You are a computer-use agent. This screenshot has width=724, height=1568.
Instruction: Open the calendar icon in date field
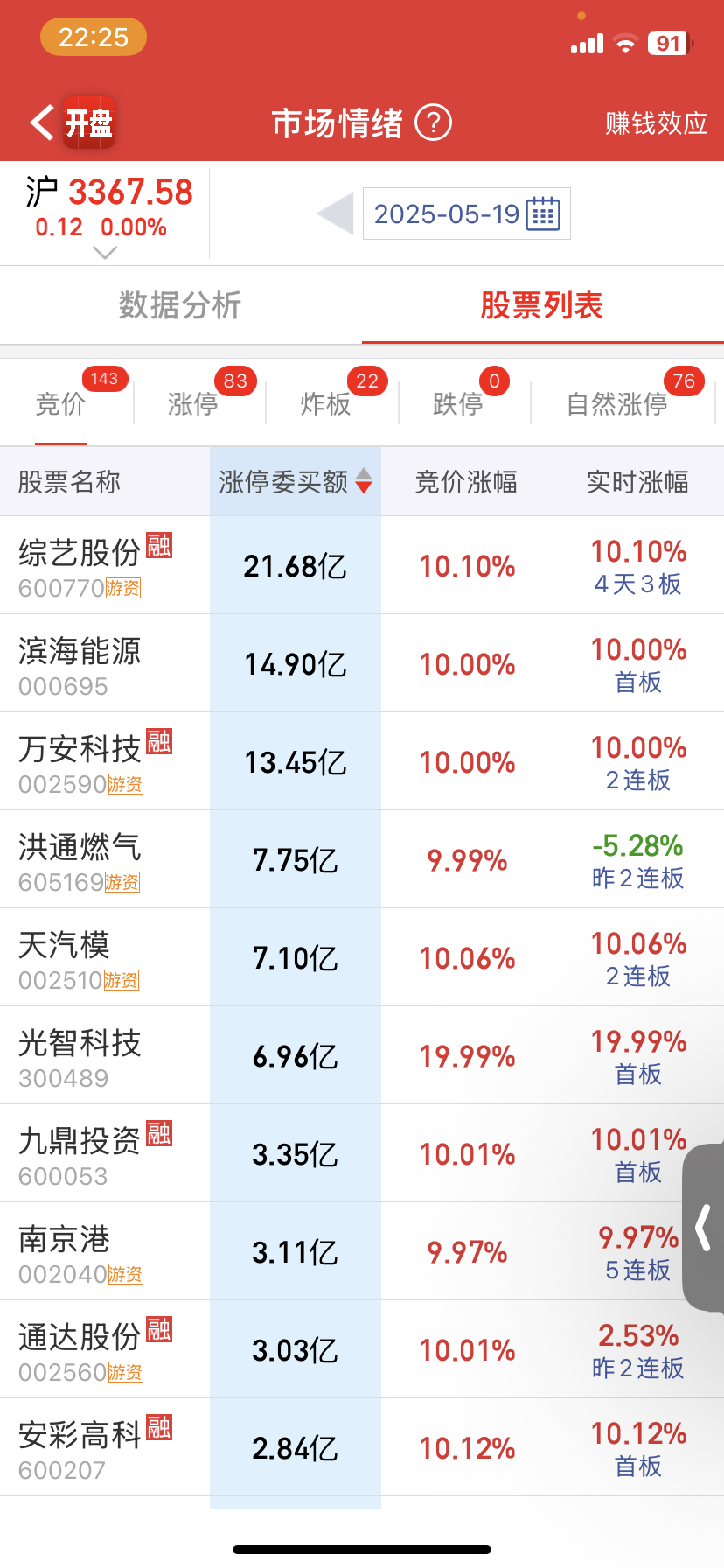tap(543, 213)
